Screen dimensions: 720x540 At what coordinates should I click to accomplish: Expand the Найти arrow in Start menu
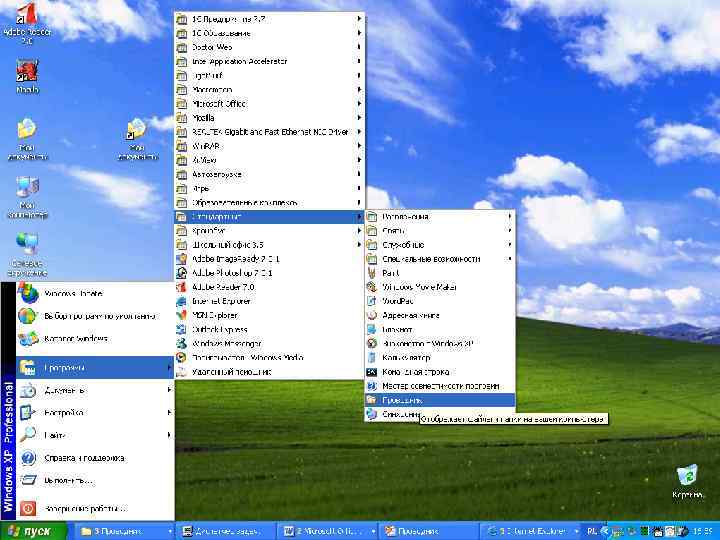169,435
